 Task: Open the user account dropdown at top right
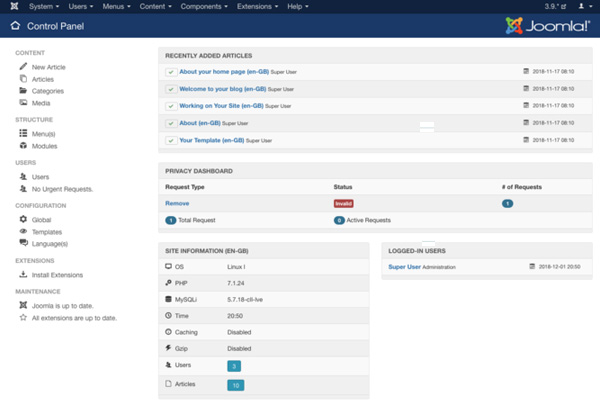click(x=585, y=6)
